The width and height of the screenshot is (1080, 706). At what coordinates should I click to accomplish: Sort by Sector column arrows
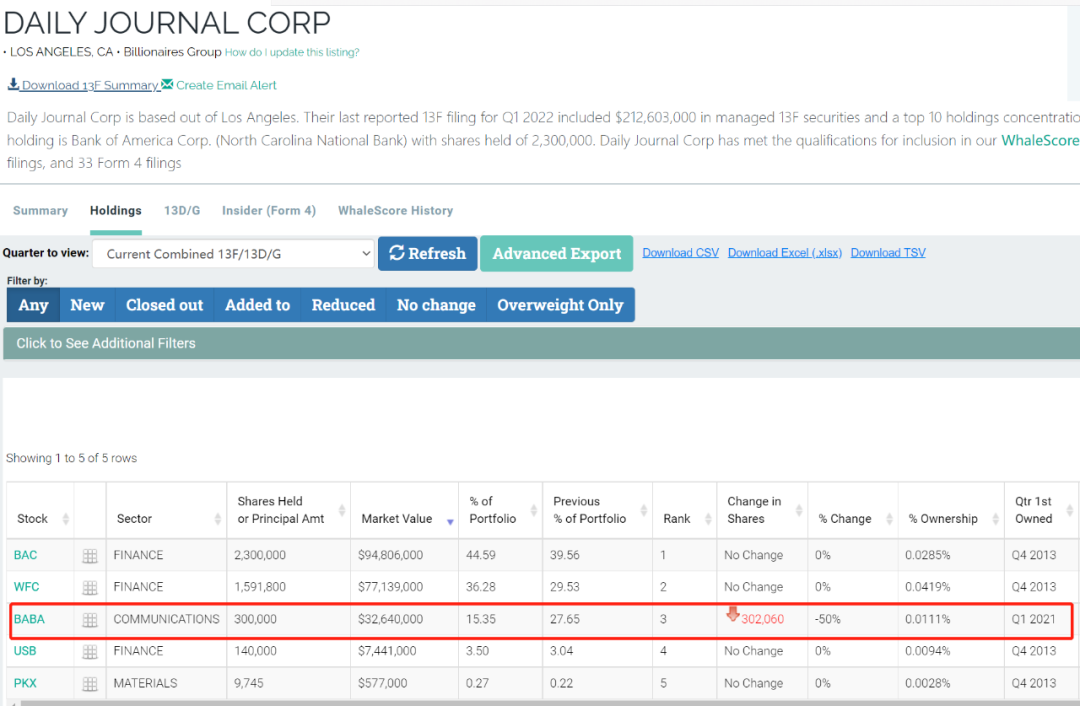[x=218, y=519]
